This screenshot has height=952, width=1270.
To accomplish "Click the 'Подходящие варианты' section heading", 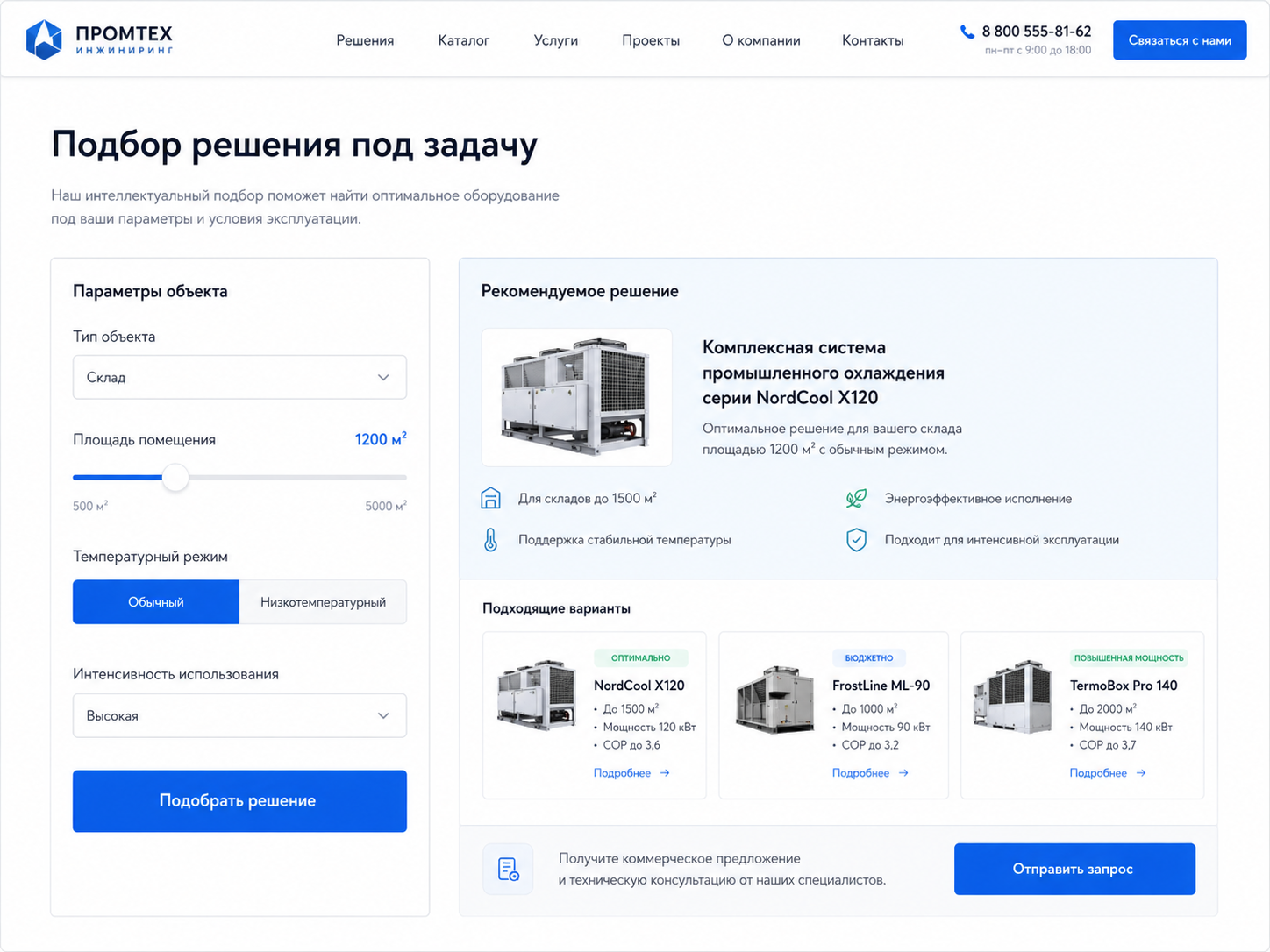I will pos(556,608).
